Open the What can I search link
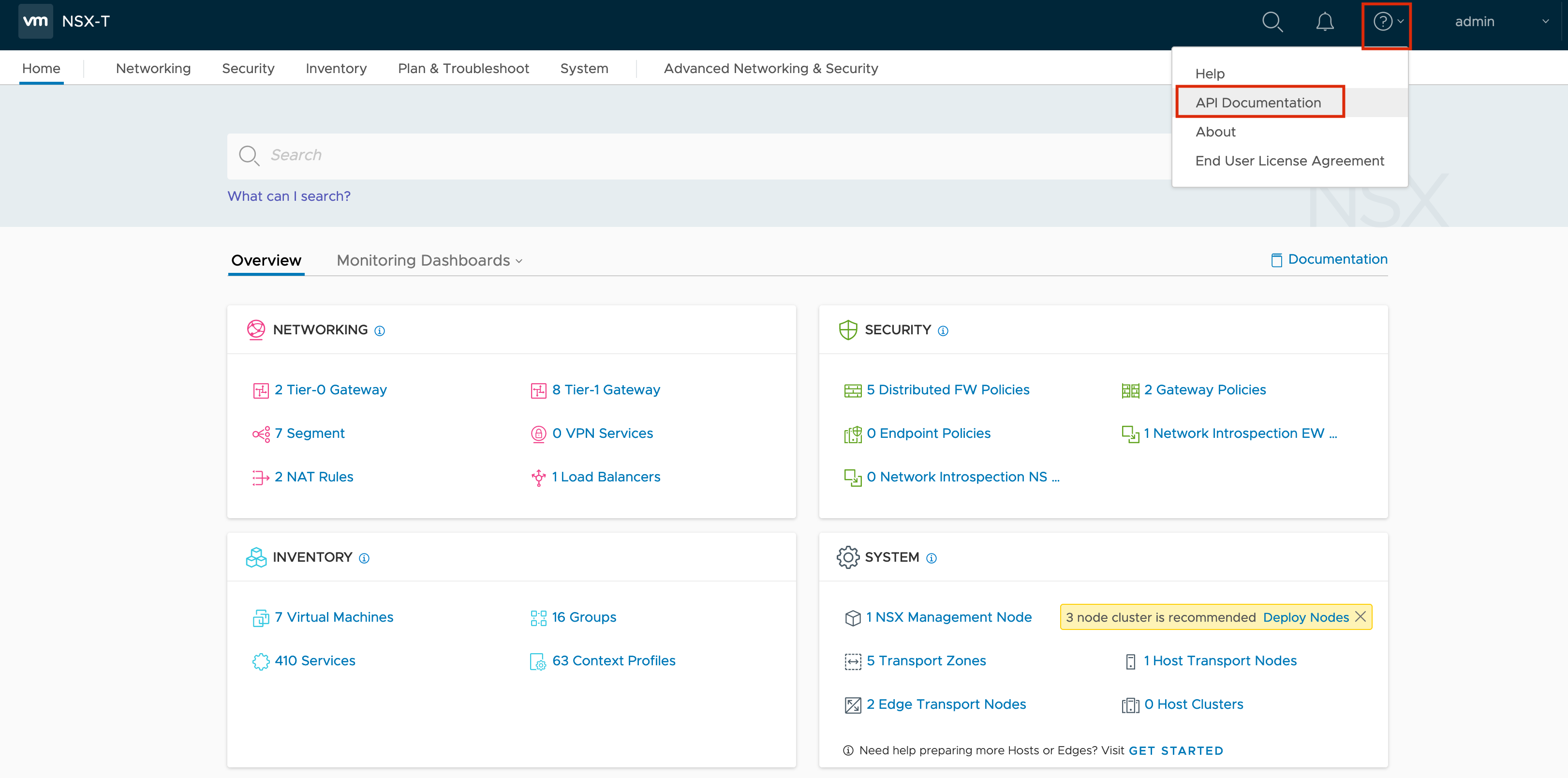1568x778 pixels. [289, 195]
